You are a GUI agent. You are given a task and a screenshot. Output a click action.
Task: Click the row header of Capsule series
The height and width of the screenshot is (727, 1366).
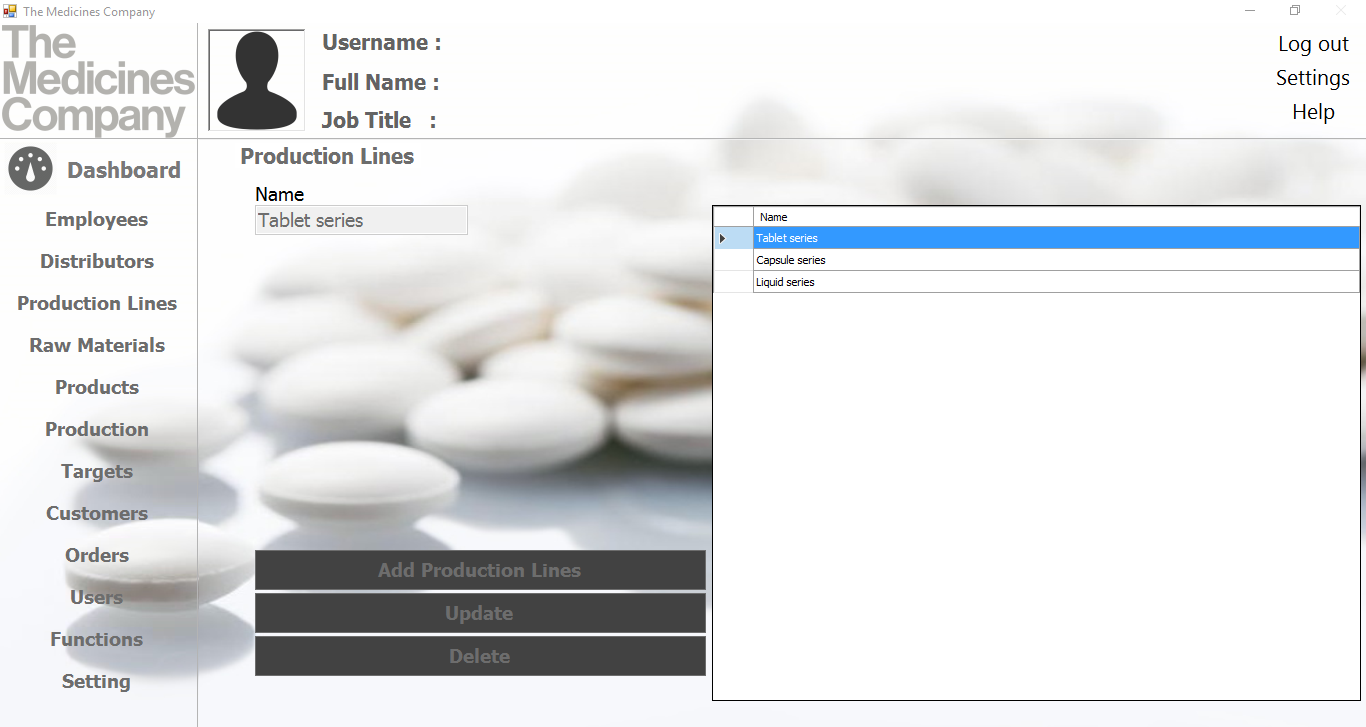point(733,260)
